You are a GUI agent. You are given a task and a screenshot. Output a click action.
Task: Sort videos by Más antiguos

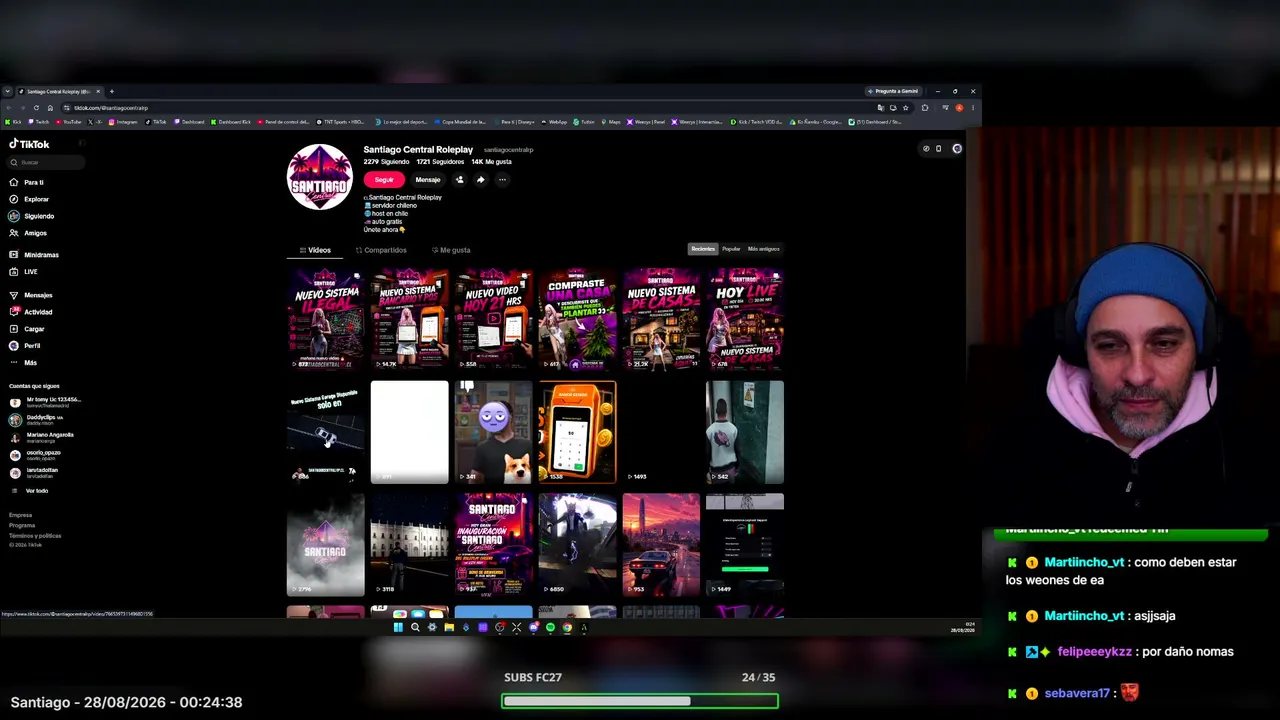763,249
